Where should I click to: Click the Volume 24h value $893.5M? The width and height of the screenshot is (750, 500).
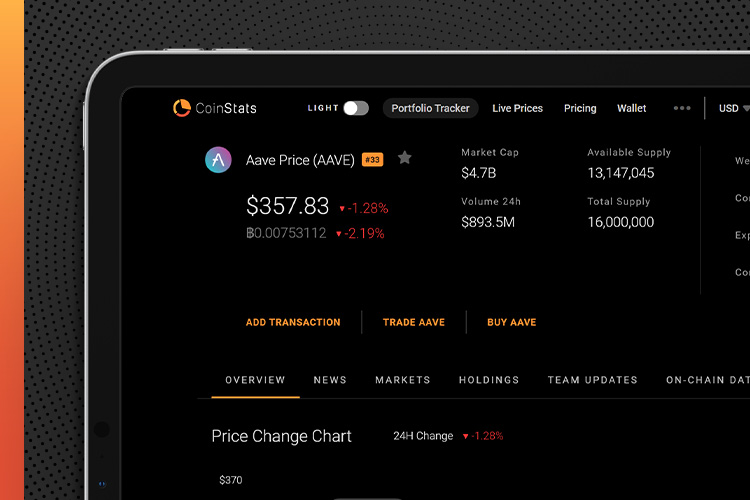(x=488, y=222)
